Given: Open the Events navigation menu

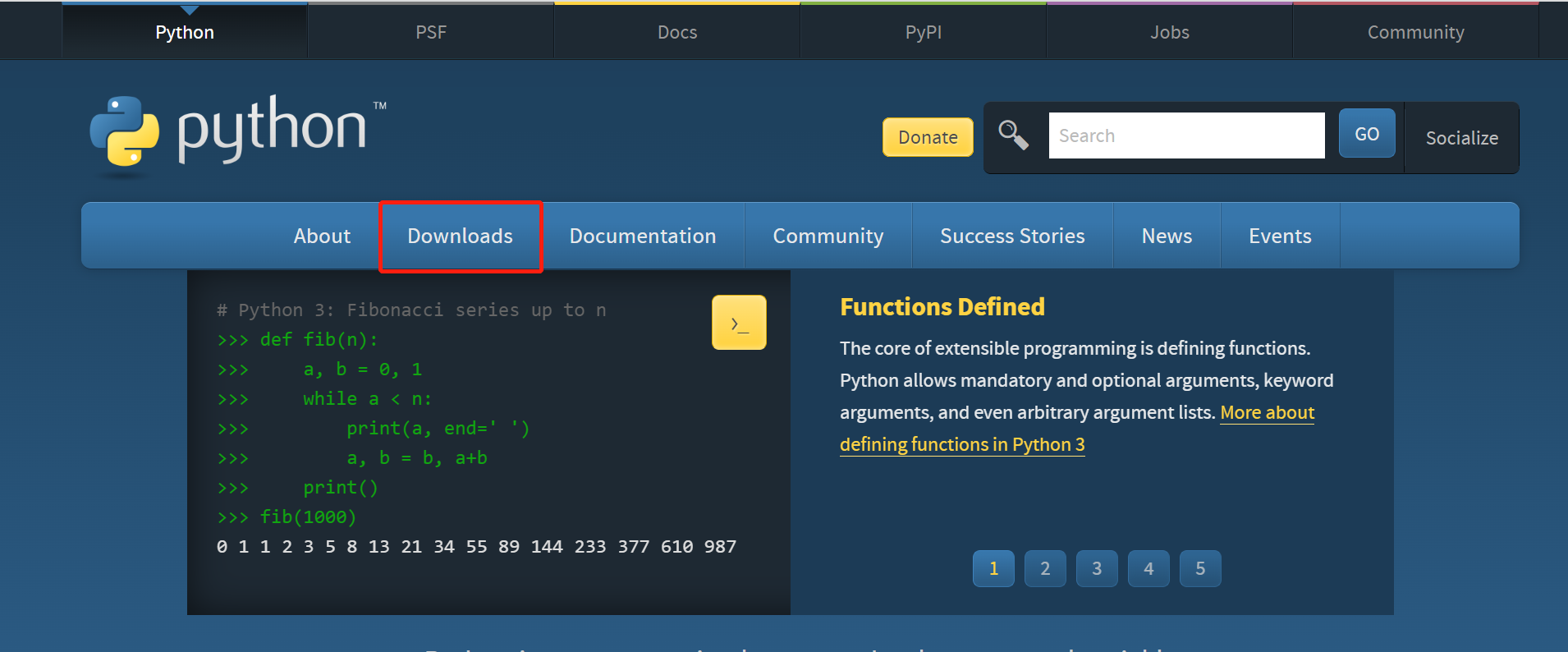Looking at the screenshot, I should 1280,236.
